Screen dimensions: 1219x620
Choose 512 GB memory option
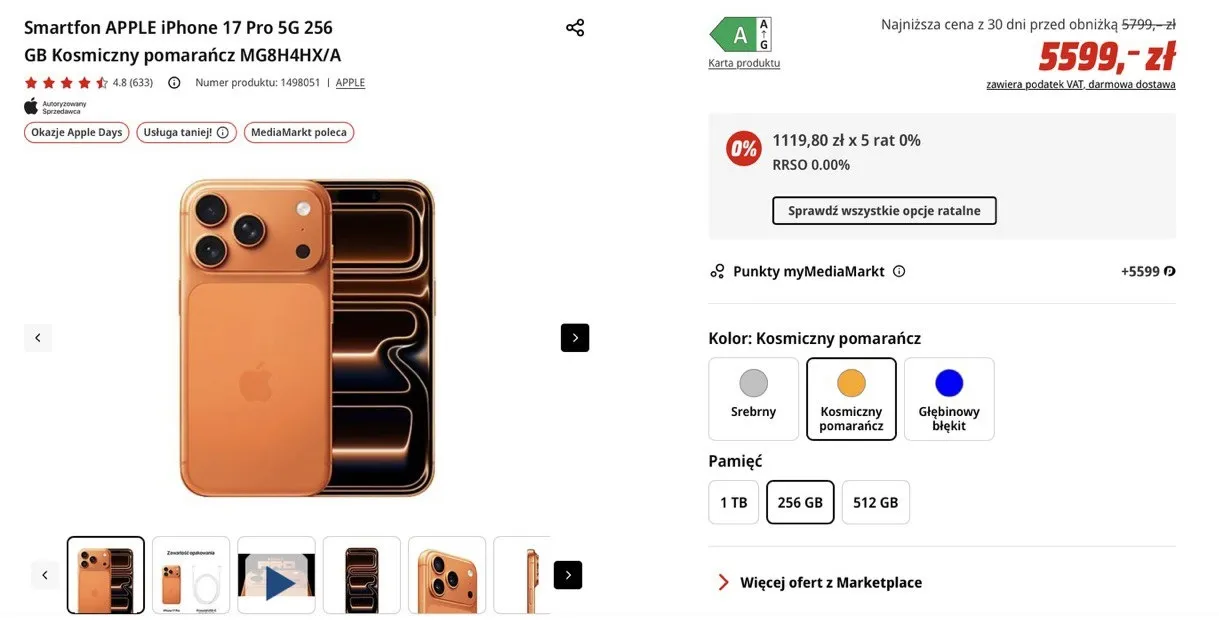click(875, 502)
